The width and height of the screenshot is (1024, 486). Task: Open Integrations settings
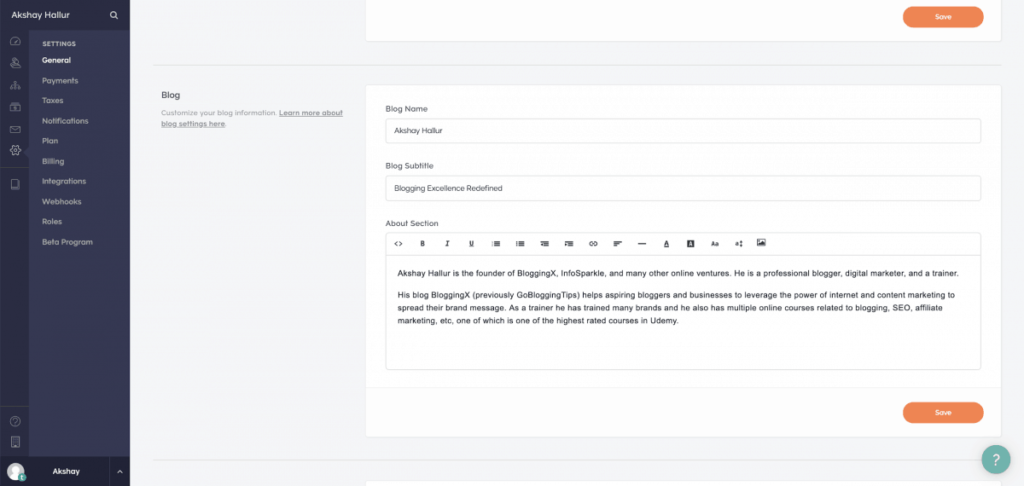(64, 181)
